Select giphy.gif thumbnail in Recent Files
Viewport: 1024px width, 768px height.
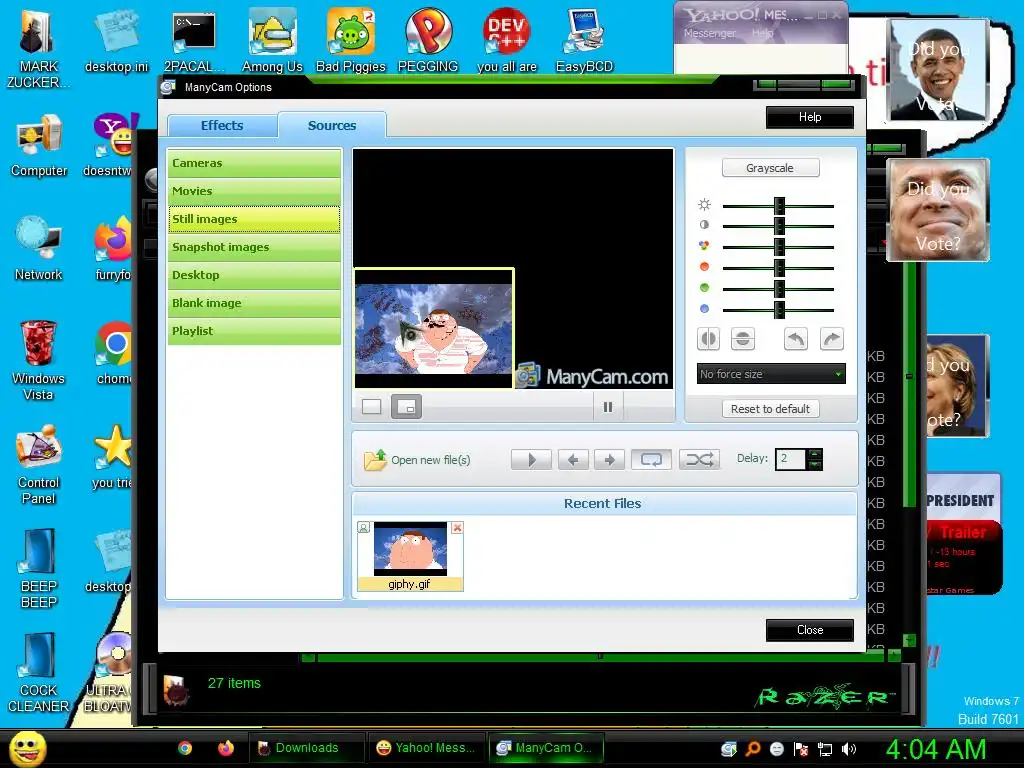(x=410, y=556)
